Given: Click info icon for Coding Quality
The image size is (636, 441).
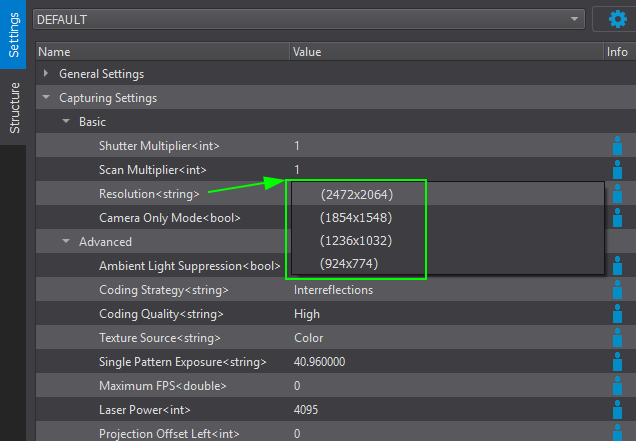Looking at the screenshot, I should point(617,314).
